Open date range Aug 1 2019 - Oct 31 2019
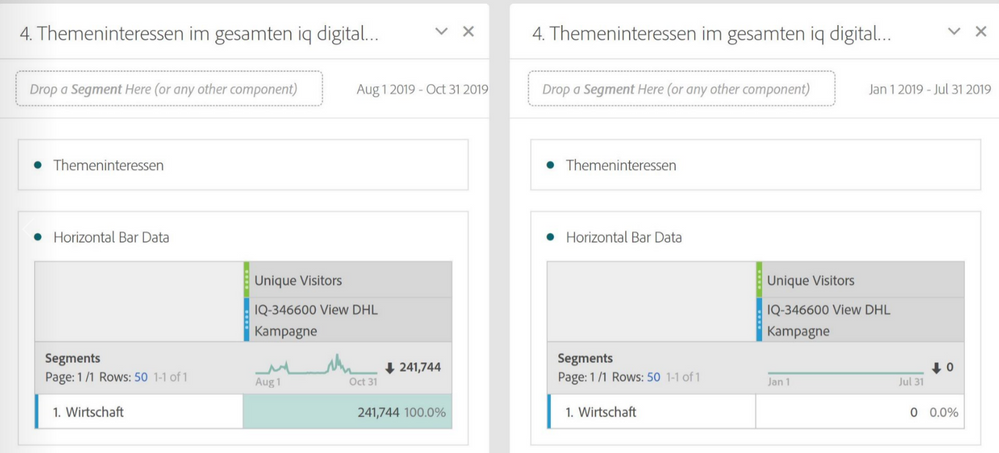This screenshot has width=999, height=453. coord(422,89)
